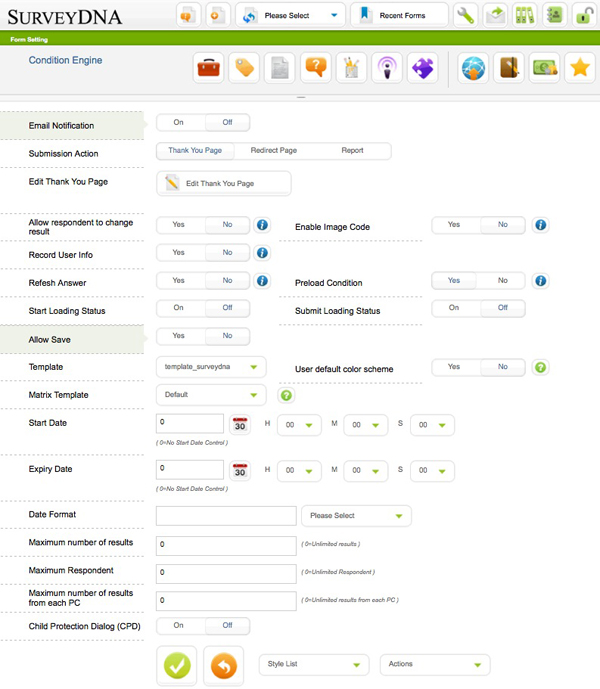Open the Actions dropdown
The image size is (600, 689).
pos(435,664)
